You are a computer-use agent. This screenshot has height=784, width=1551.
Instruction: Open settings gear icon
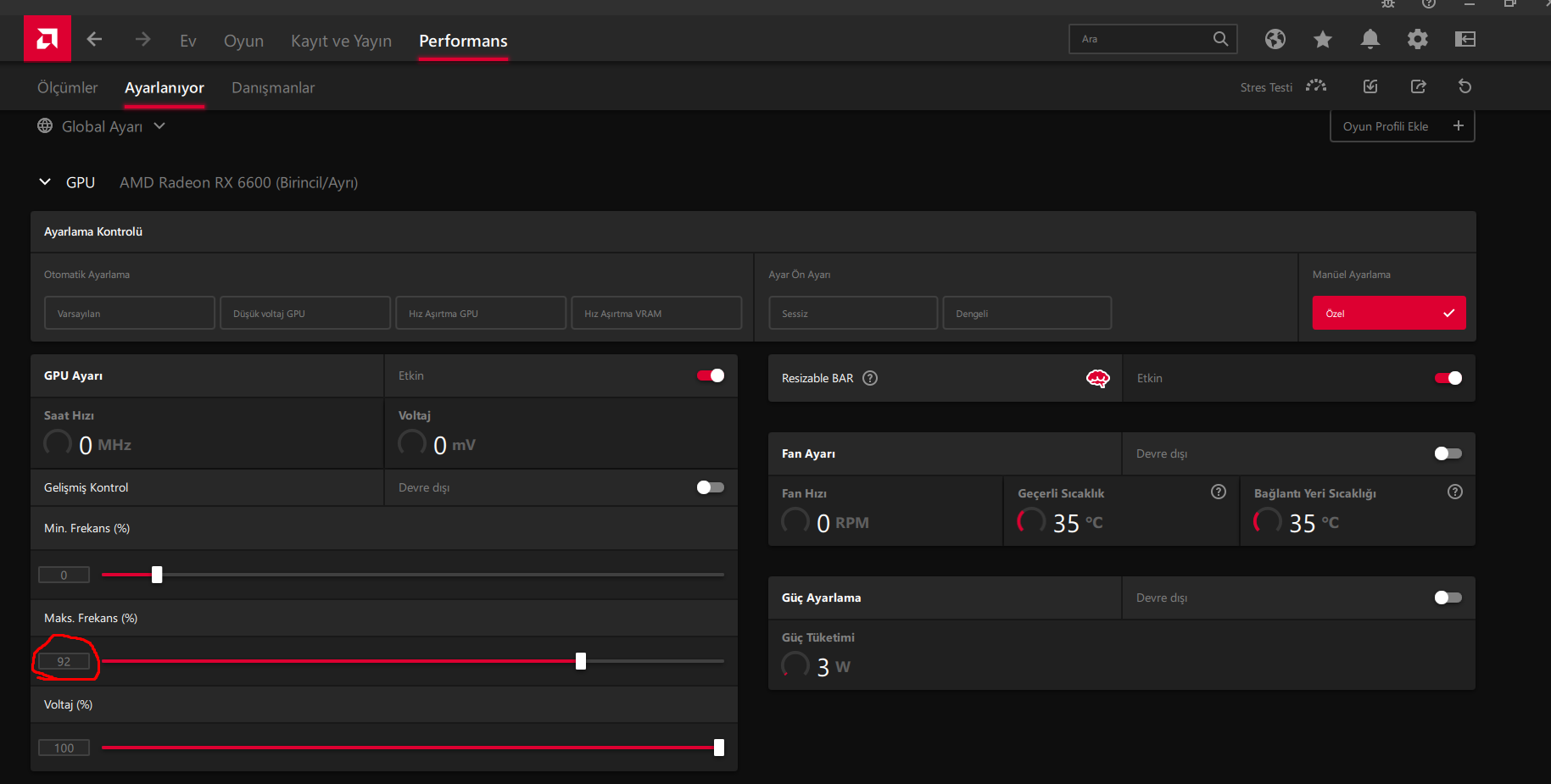coord(1417,39)
